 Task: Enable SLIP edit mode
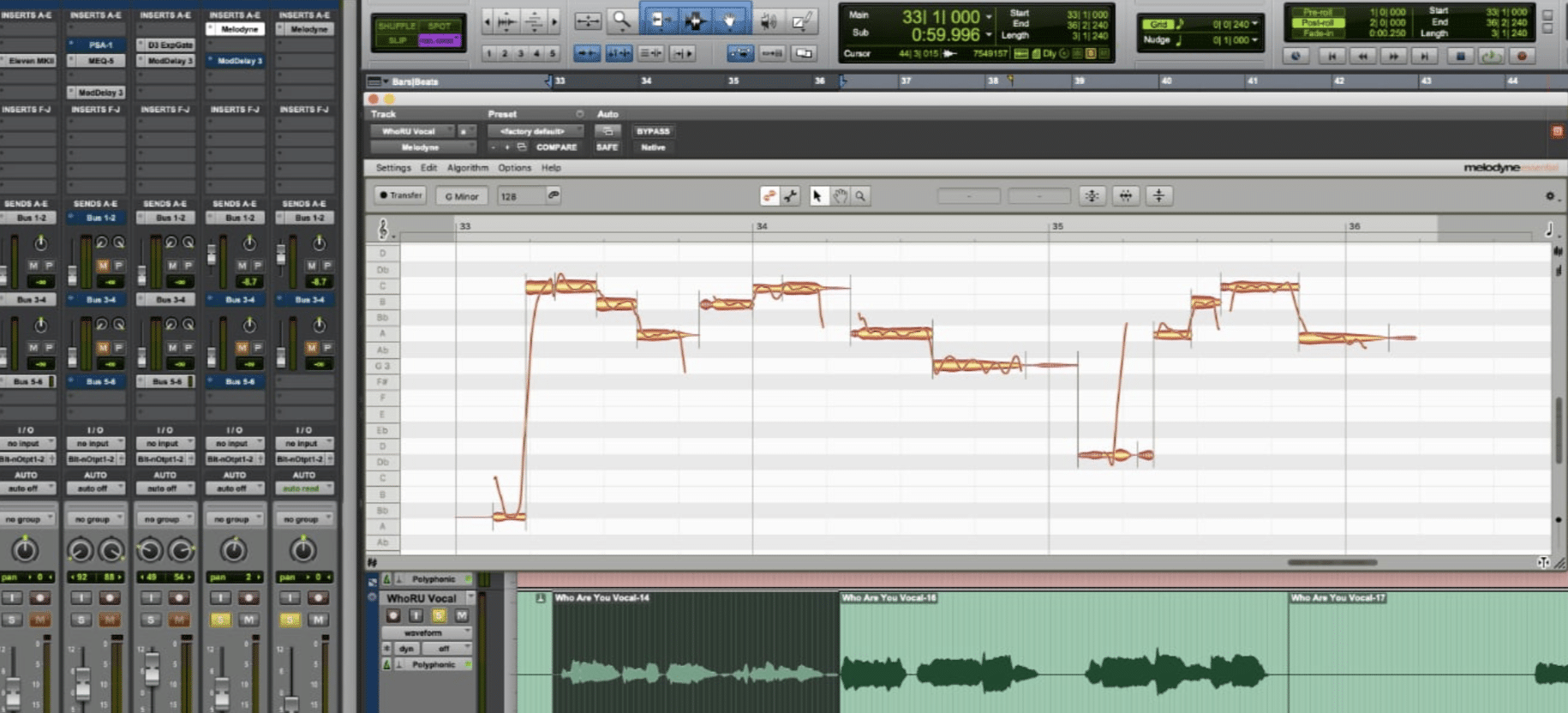click(397, 40)
